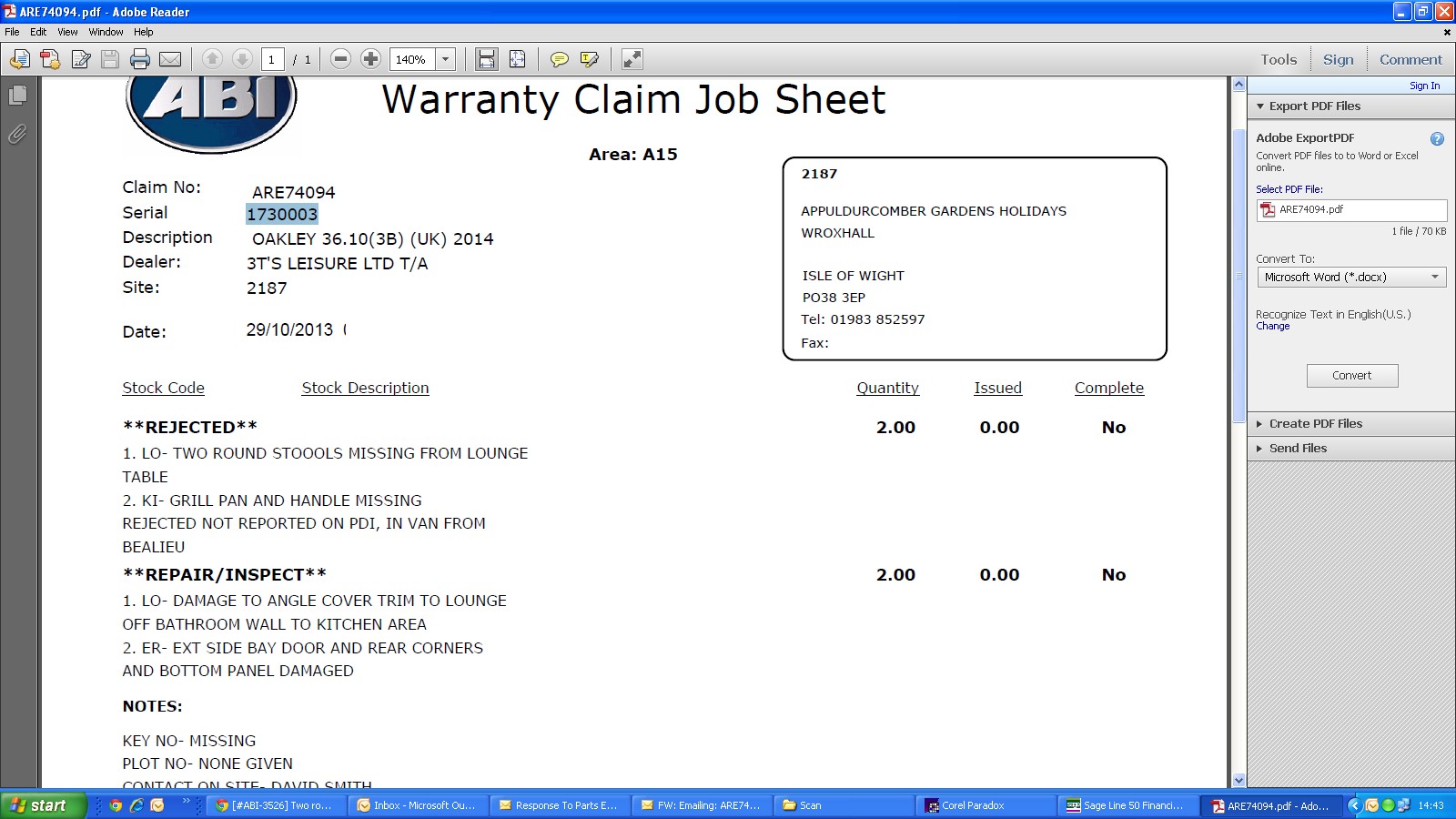Open the attachments paperclip panel
The height and width of the screenshot is (819, 1456).
click(17, 135)
